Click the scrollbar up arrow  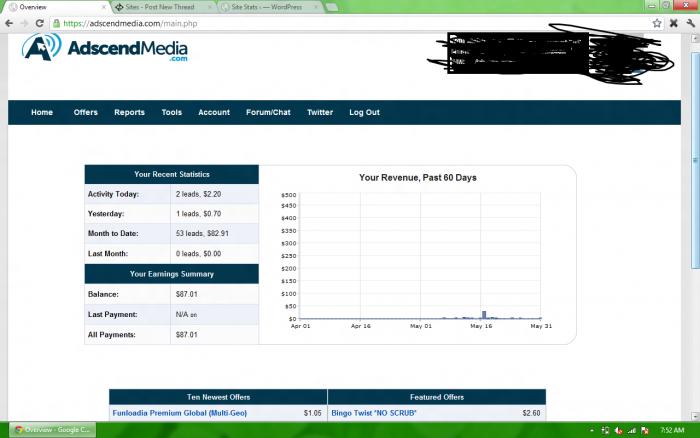pyautogui.click(x=695, y=38)
